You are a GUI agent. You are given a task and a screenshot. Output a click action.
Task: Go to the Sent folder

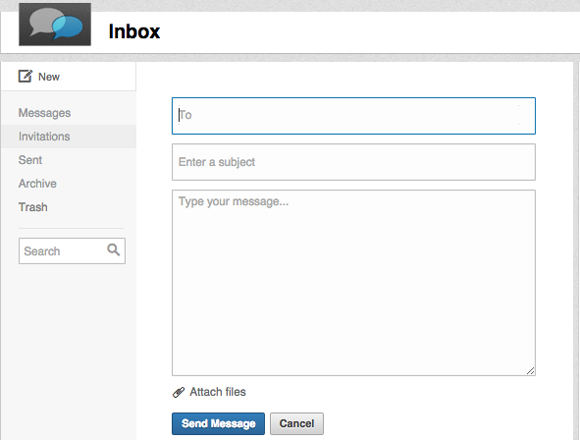30,160
